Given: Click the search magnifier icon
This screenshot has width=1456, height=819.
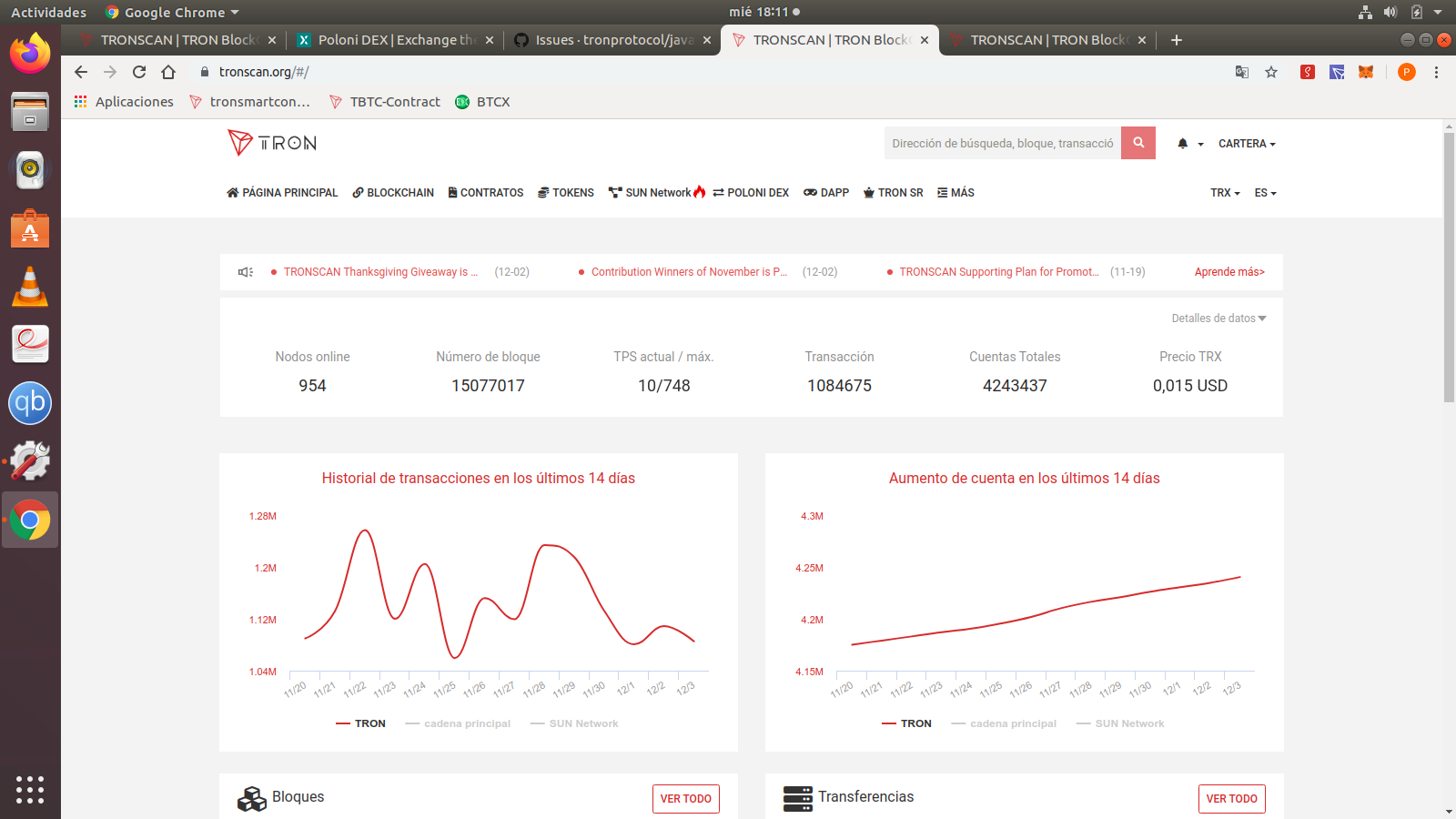Looking at the screenshot, I should (1137, 143).
